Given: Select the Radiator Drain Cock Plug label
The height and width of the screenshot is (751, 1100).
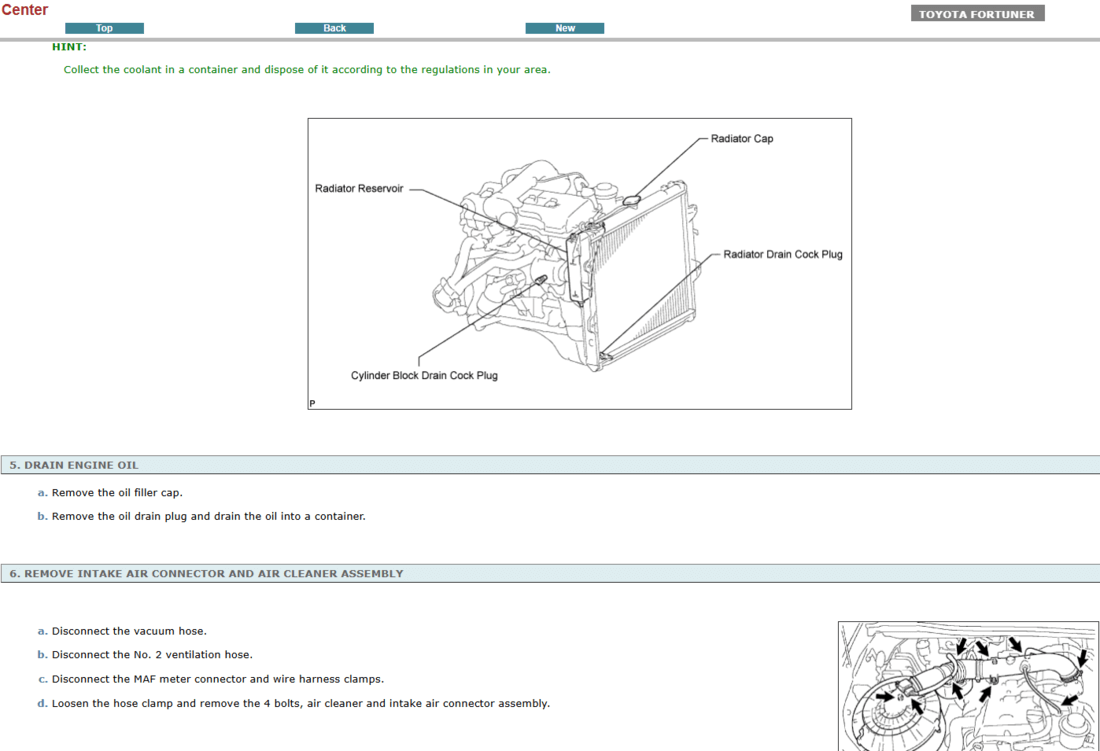Looking at the screenshot, I should 782,255.
